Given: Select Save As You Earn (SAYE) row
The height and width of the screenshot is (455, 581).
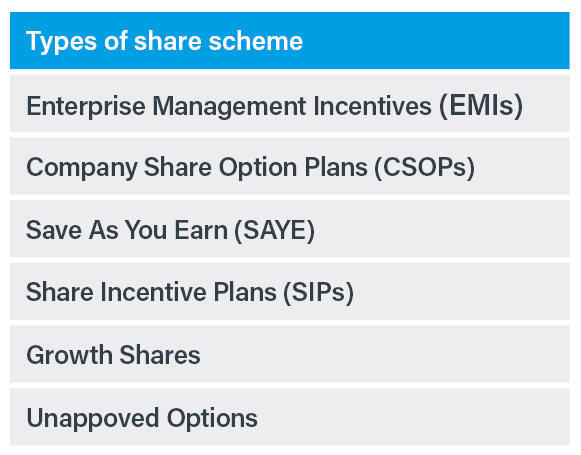Looking at the screenshot, I should point(290,229).
